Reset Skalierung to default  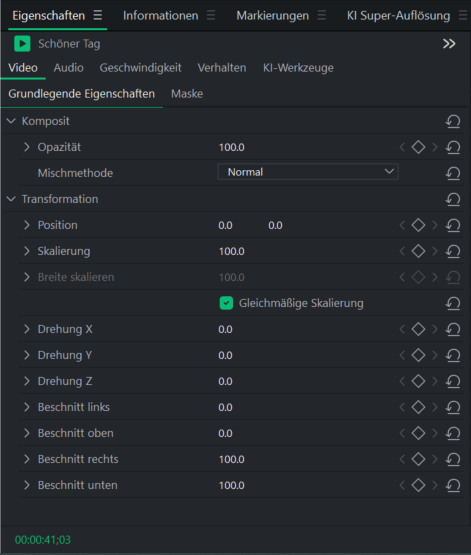(453, 251)
